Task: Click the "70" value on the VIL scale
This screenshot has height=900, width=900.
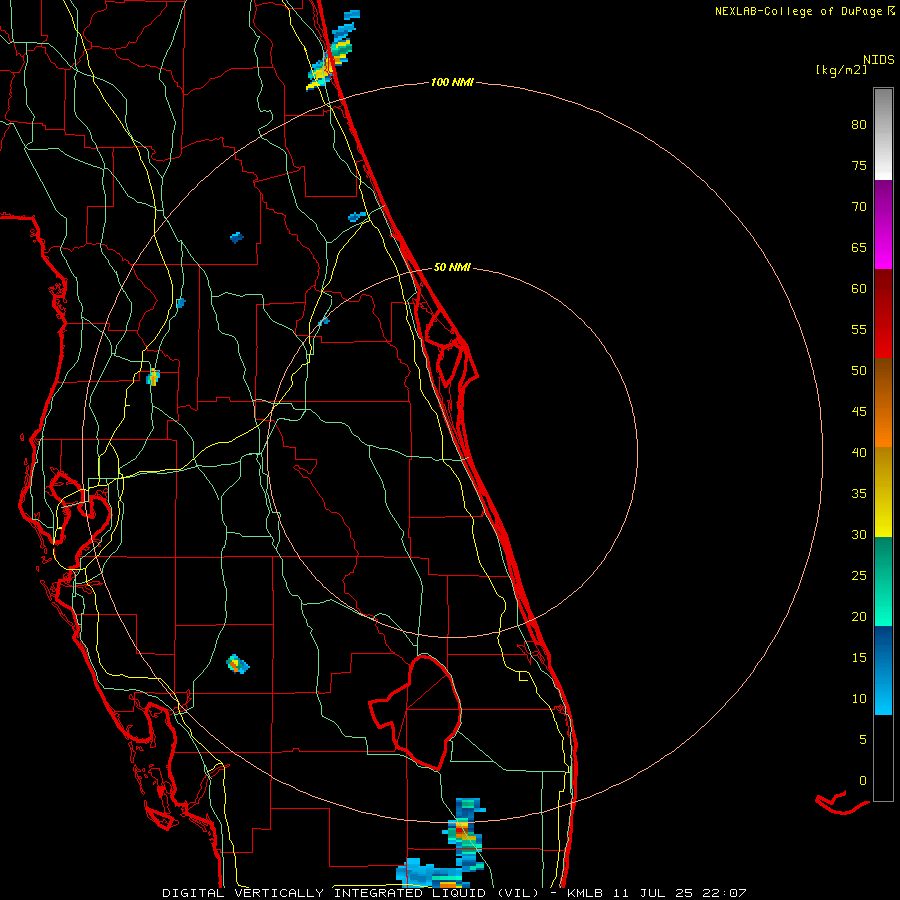Action: [x=859, y=207]
